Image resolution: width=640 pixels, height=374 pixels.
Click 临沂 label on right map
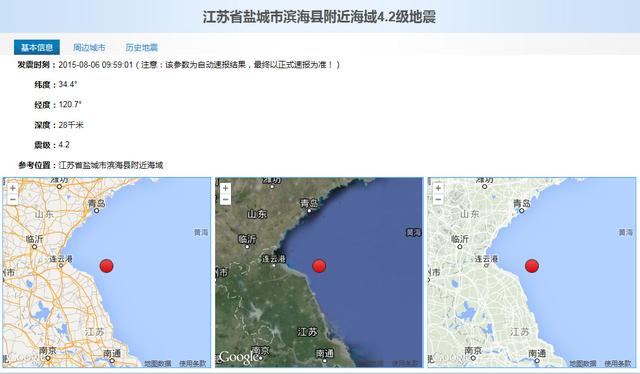(x=460, y=238)
